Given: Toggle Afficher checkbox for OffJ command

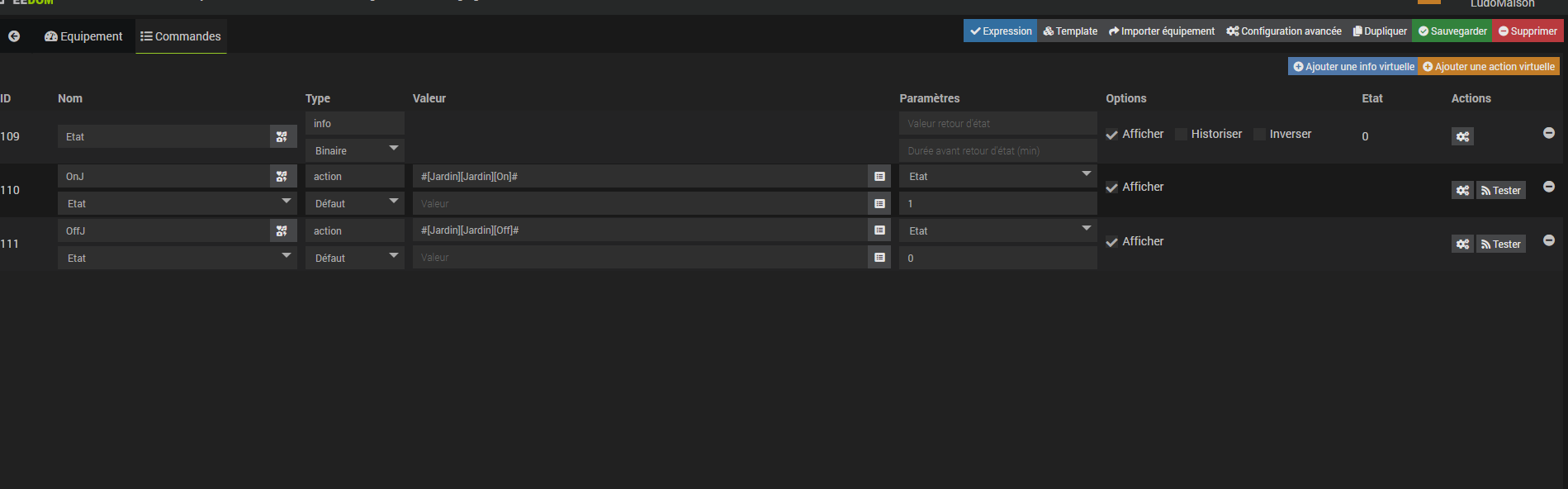Looking at the screenshot, I should point(1112,242).
